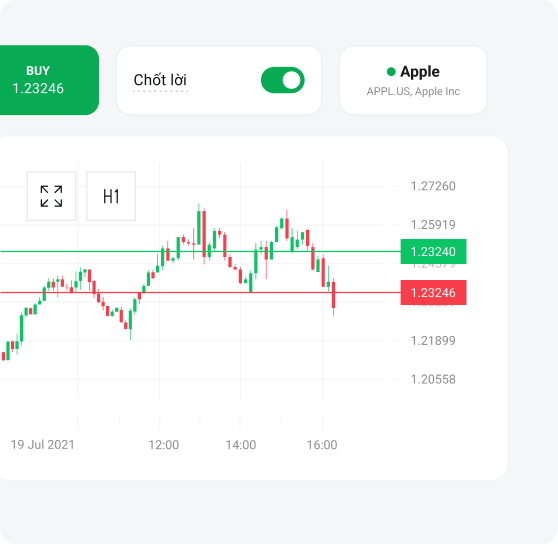
Task: Click the BUY 1.23246 button
Action: click(44, 80)
